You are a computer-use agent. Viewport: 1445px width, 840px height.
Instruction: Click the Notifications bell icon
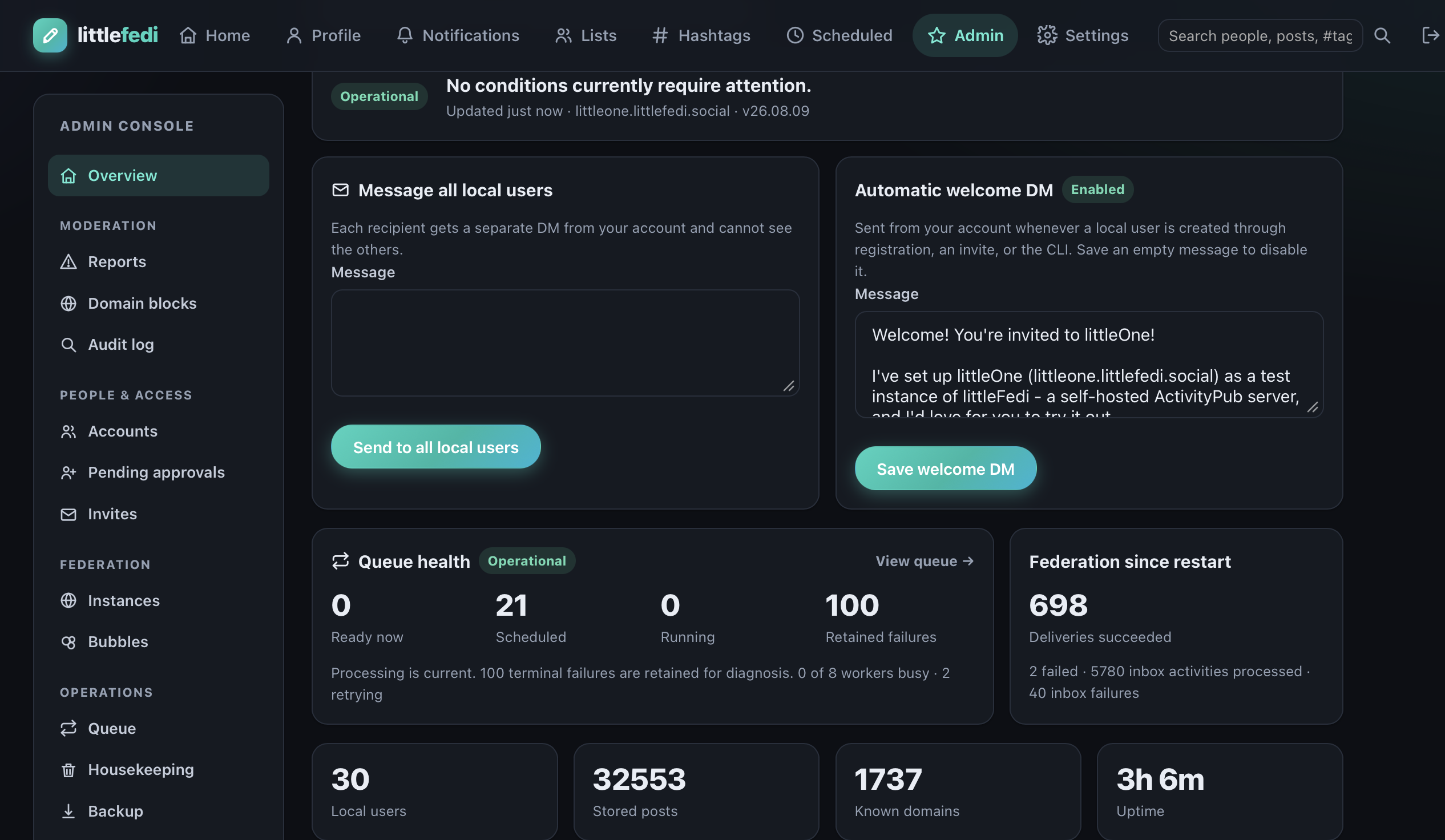405,35
